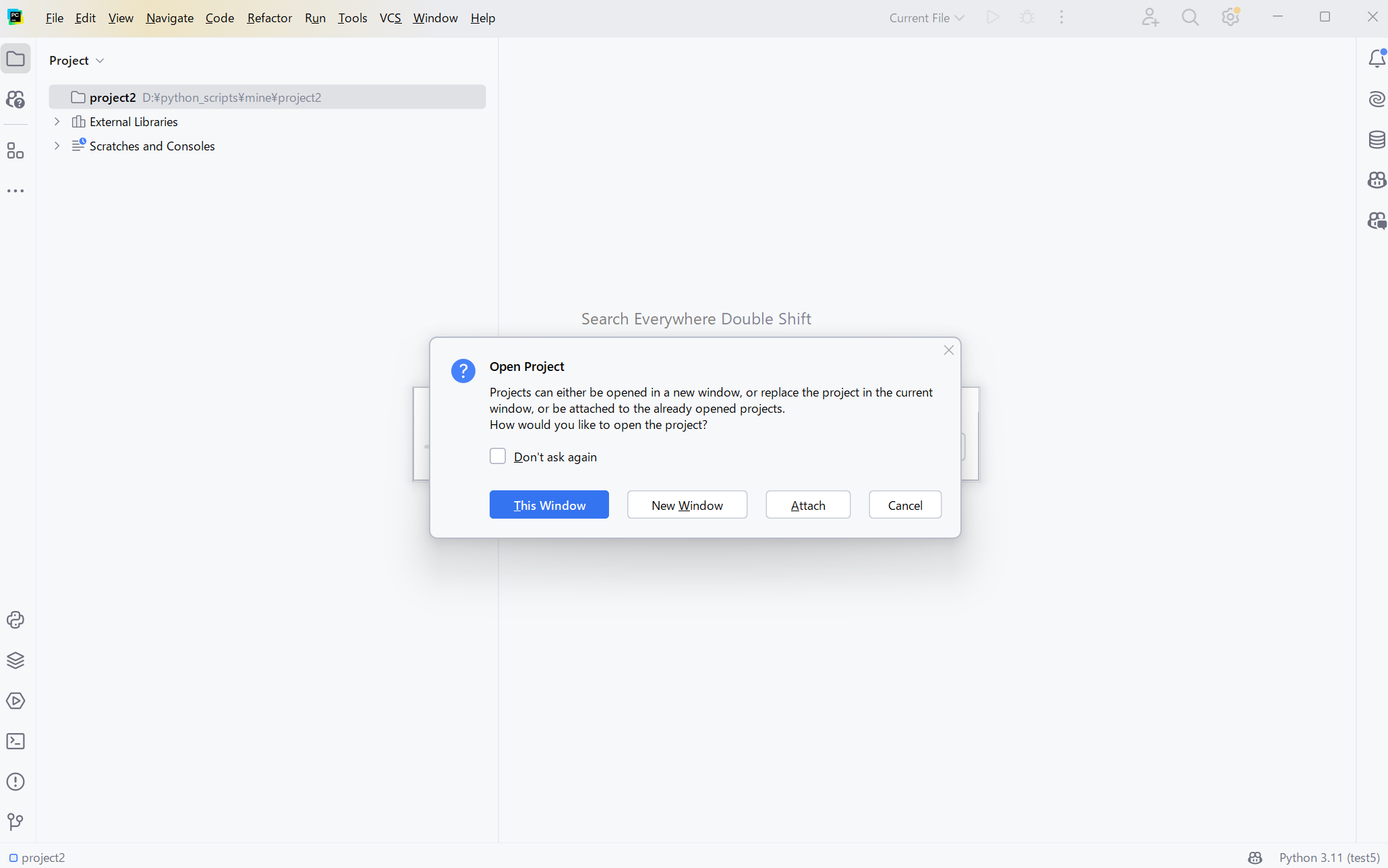1388x868 pixels.
Task: Open the Structure tool window icon
Action: coord(16,150)
